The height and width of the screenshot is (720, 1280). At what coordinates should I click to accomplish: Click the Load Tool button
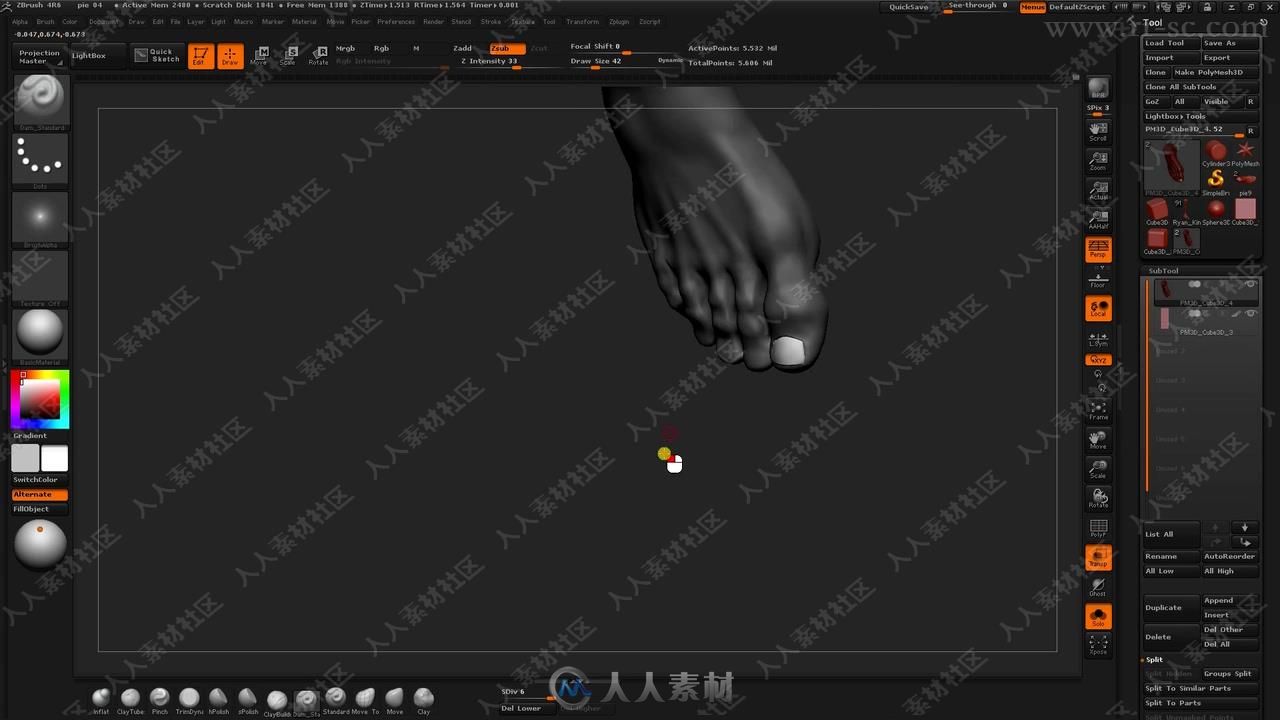tap(1170, 43)
